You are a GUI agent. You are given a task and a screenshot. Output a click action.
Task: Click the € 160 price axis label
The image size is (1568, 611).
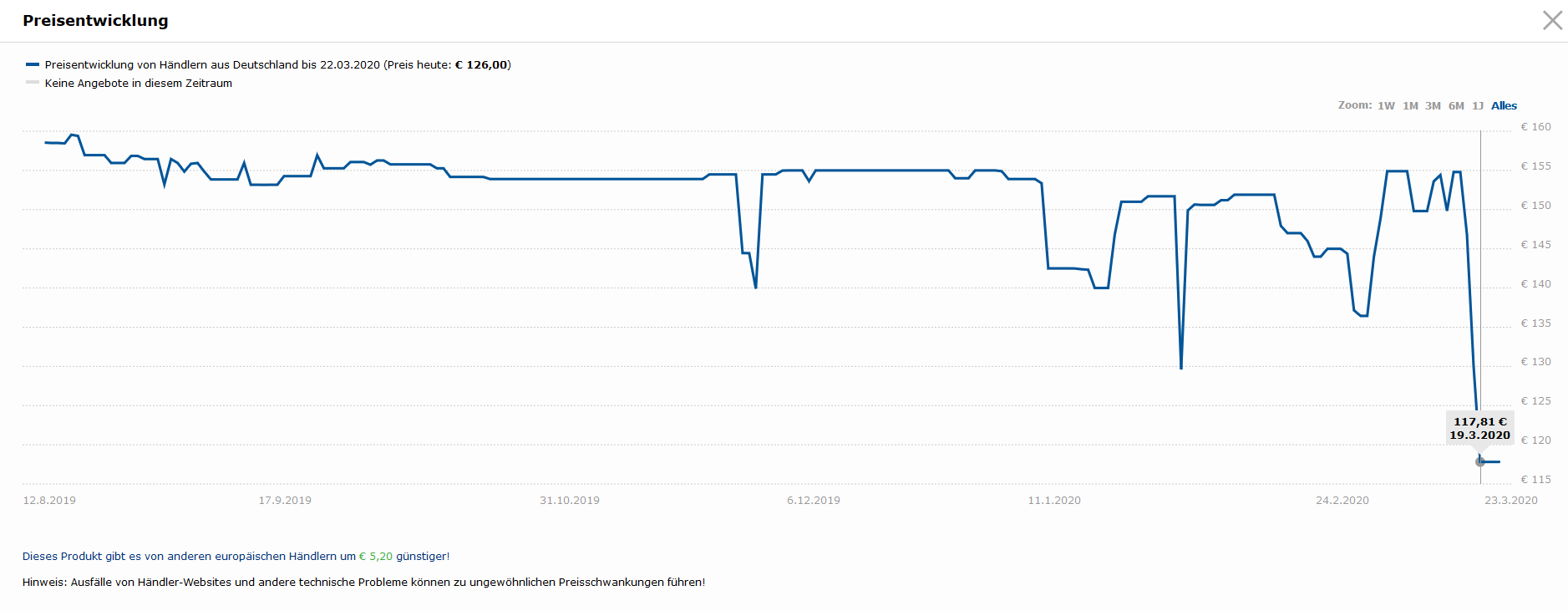(1535, 127)
